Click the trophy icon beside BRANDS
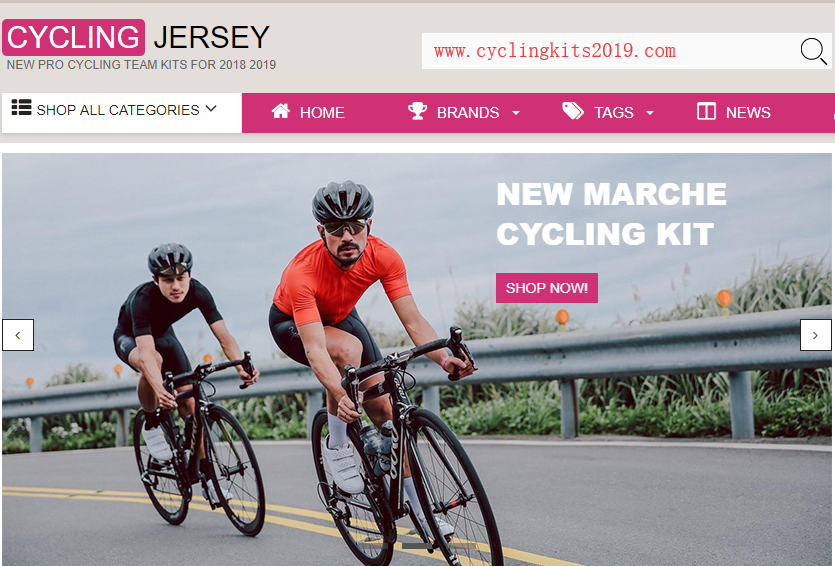This screenshot has height=566, width=835. [x=418, y=111]
